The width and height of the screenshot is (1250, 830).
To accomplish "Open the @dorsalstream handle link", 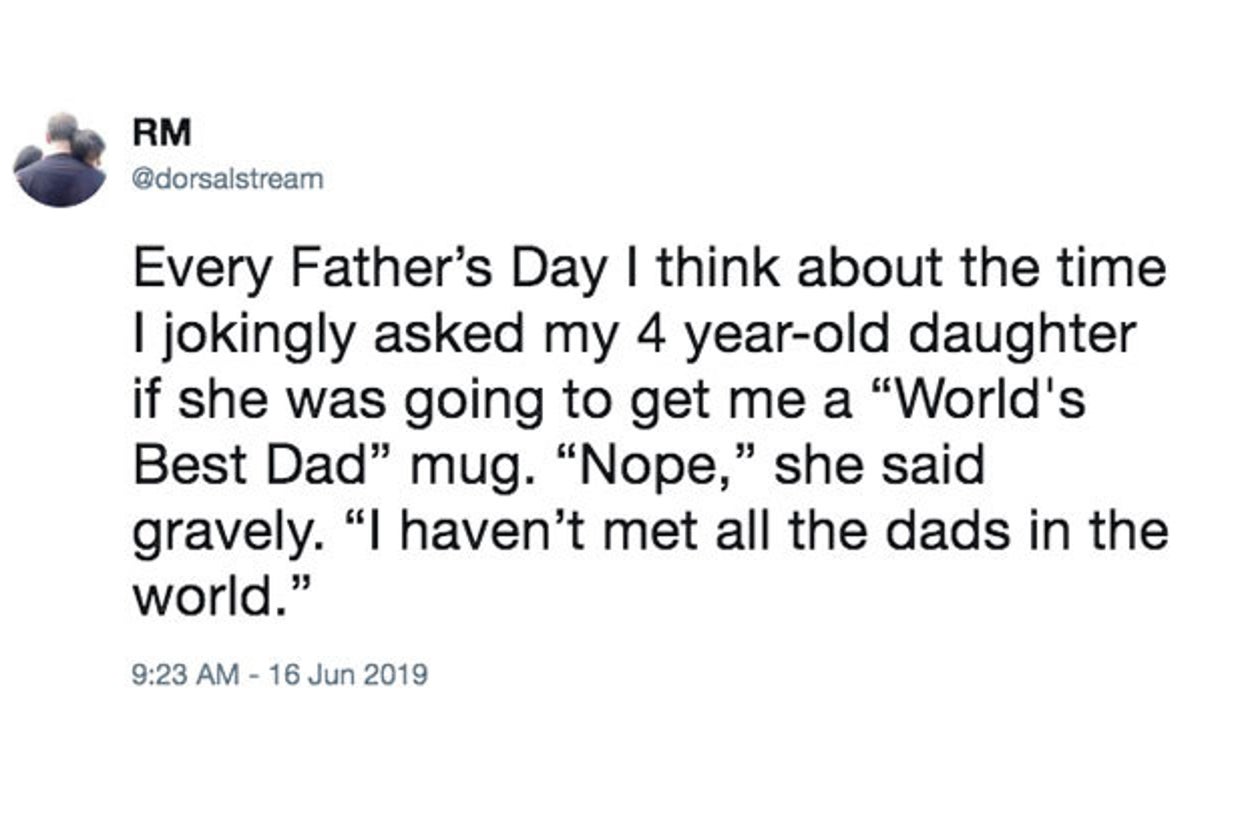I will pos(228,180).
